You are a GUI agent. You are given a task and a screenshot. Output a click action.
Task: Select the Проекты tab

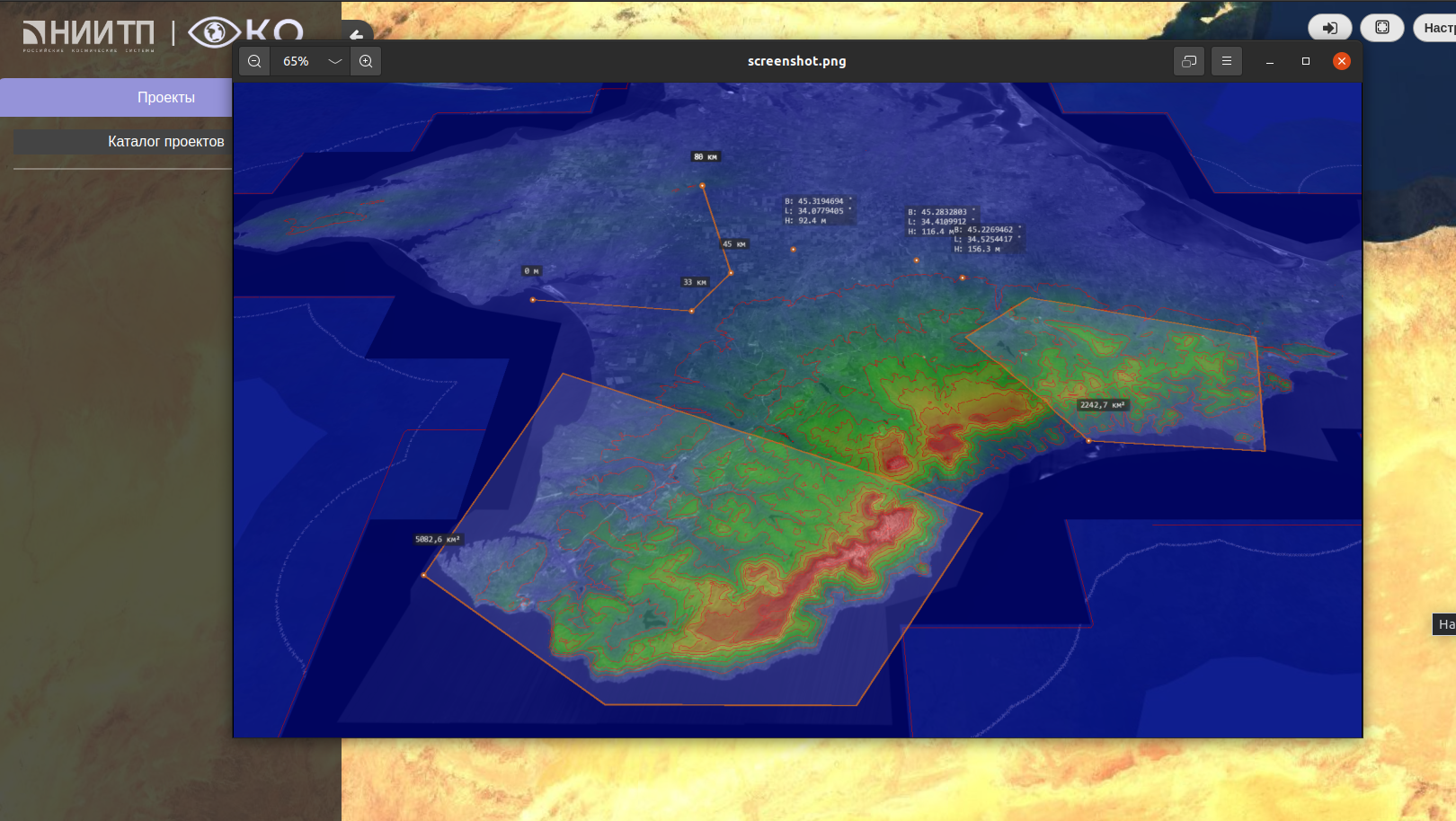[x=165, y=97]
